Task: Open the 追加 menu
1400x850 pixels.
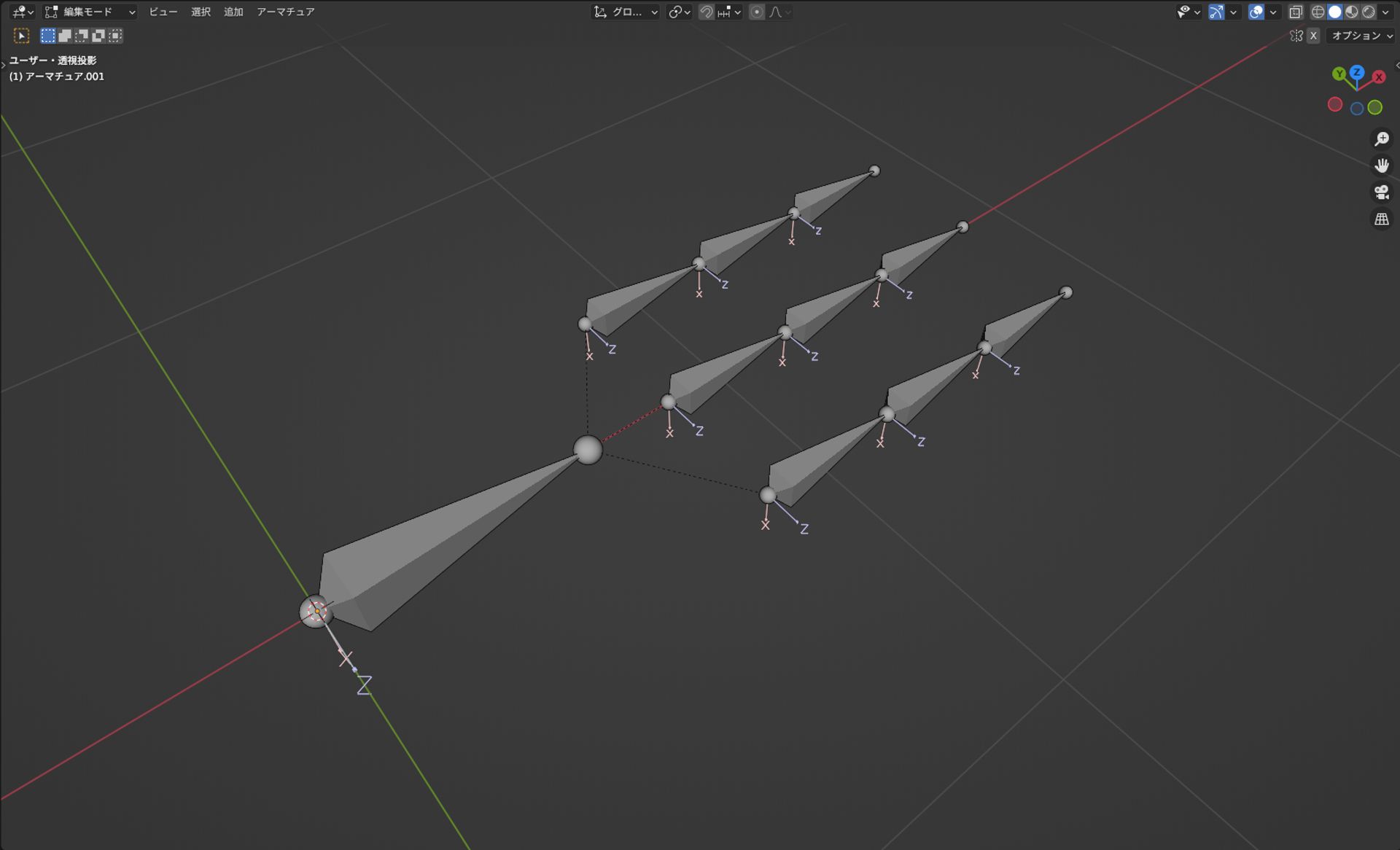Action: click(x=233, y=12)
